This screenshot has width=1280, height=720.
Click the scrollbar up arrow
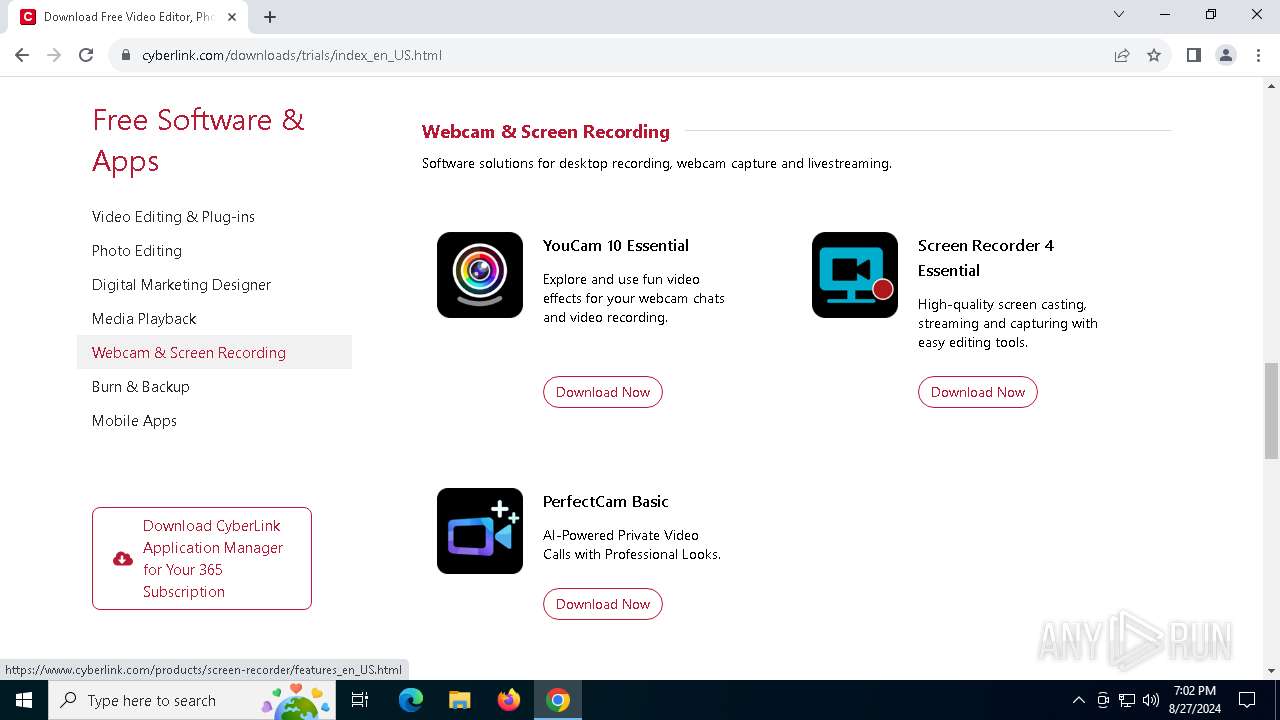[x=1271, y=85]
